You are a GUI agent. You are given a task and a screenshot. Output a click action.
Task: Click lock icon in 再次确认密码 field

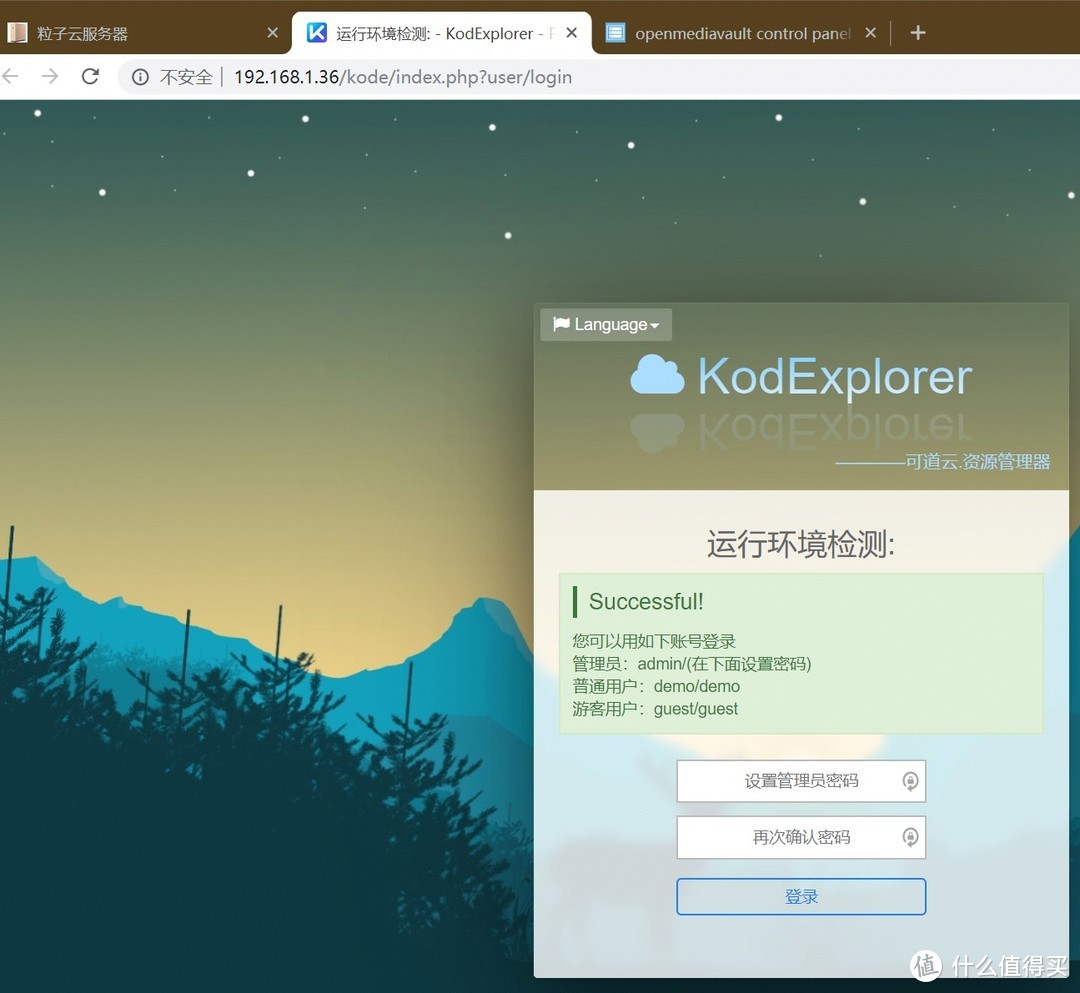[x=910, y=837]
